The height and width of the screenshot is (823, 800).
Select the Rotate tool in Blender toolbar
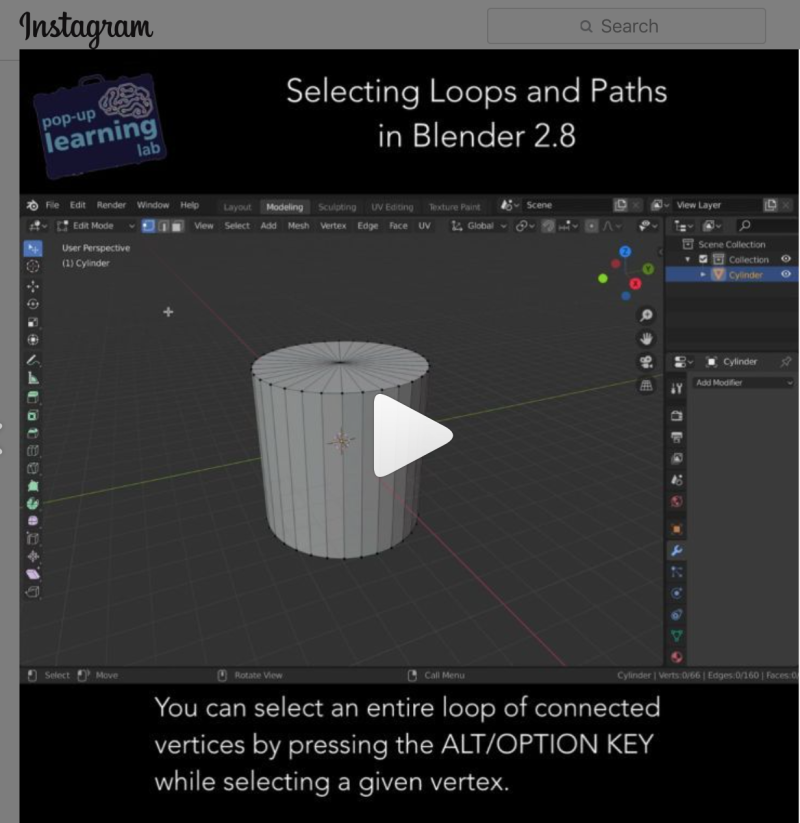coord(33,304)
